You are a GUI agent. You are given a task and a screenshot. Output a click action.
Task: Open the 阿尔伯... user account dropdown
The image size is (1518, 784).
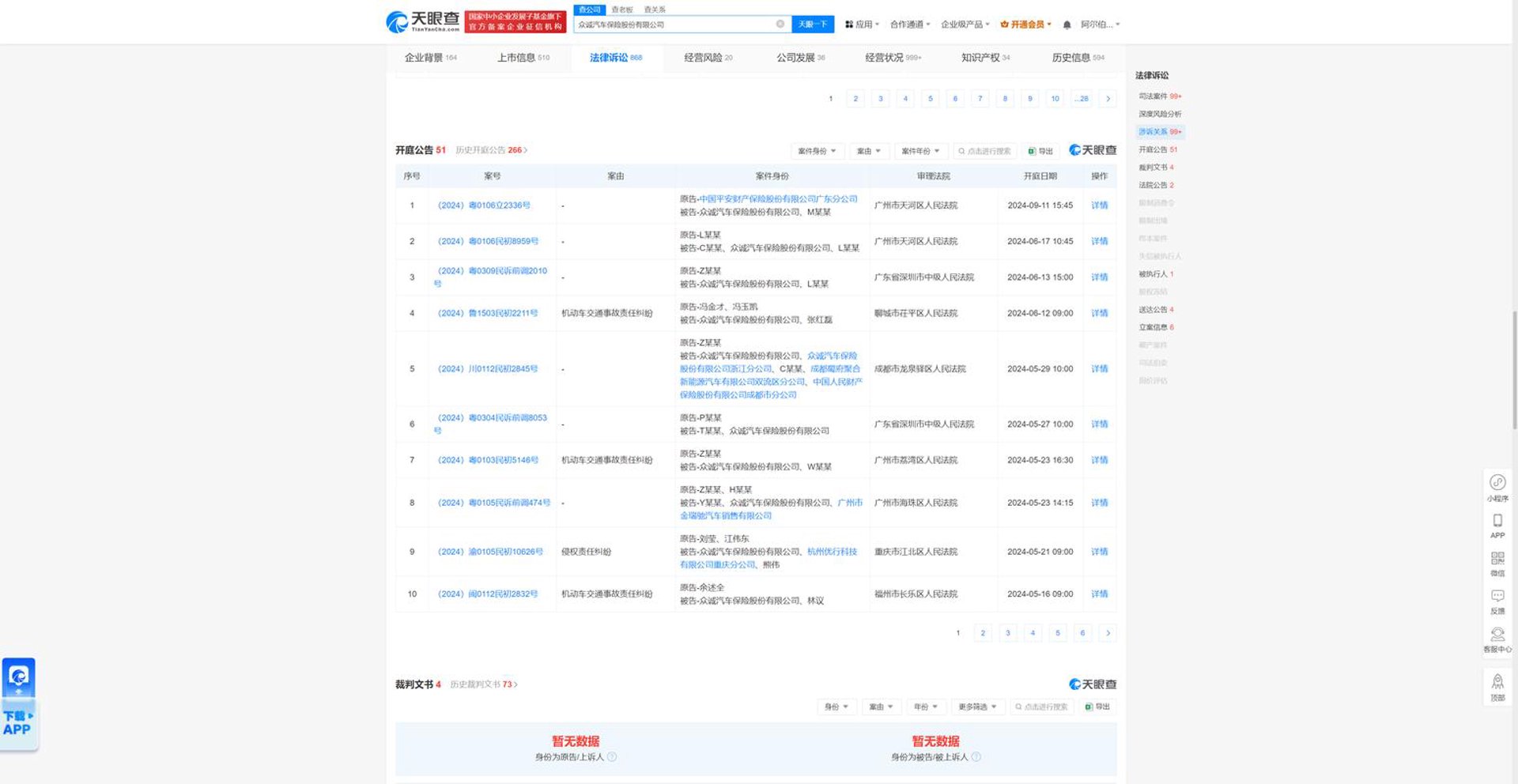[x=1100, y=24]
